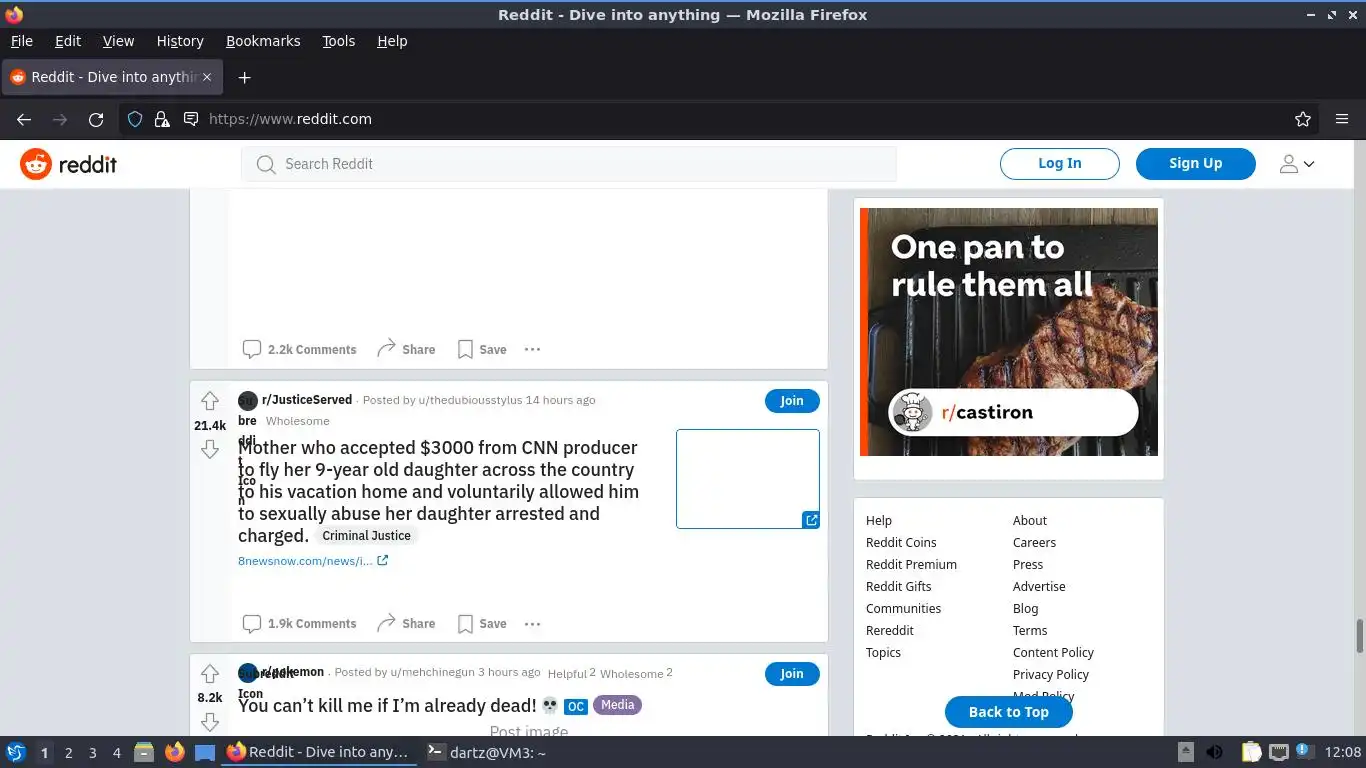This screenshot has height=768, width=1366.
Task: Open the JusticeServed post thumbnail
Action: coord(748,479)
